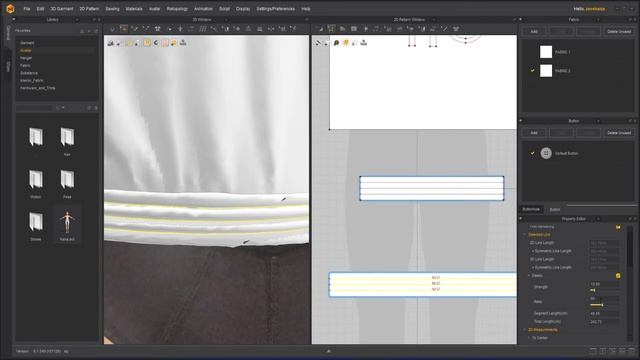
Task: Click Add button in Button panel
Action: tap(534, 133)
